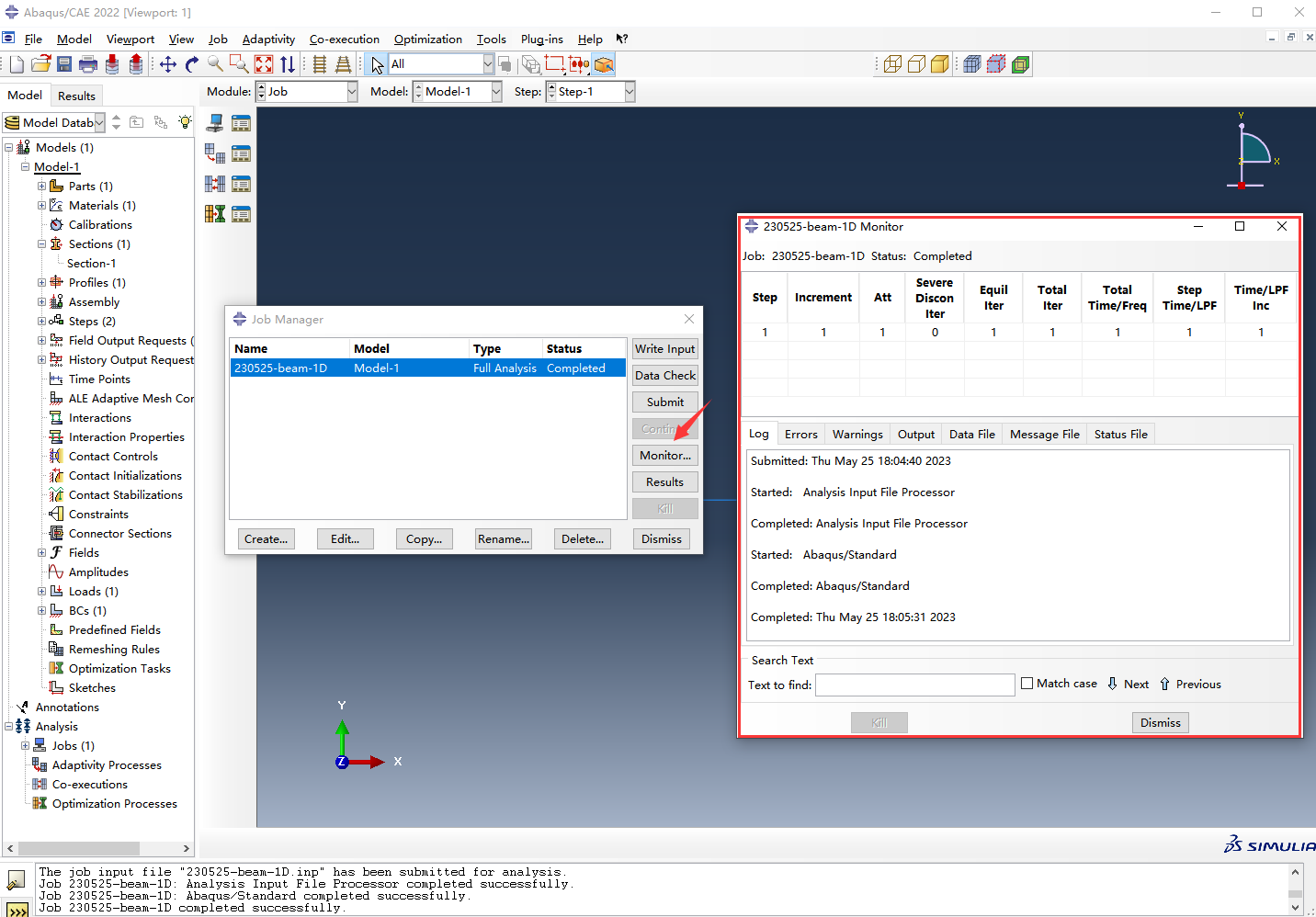Viewport: 1316px width, 917px height.
Task: Click the Auto-Fit View icon
Action: pyautogui.click(x=264, y=64)
